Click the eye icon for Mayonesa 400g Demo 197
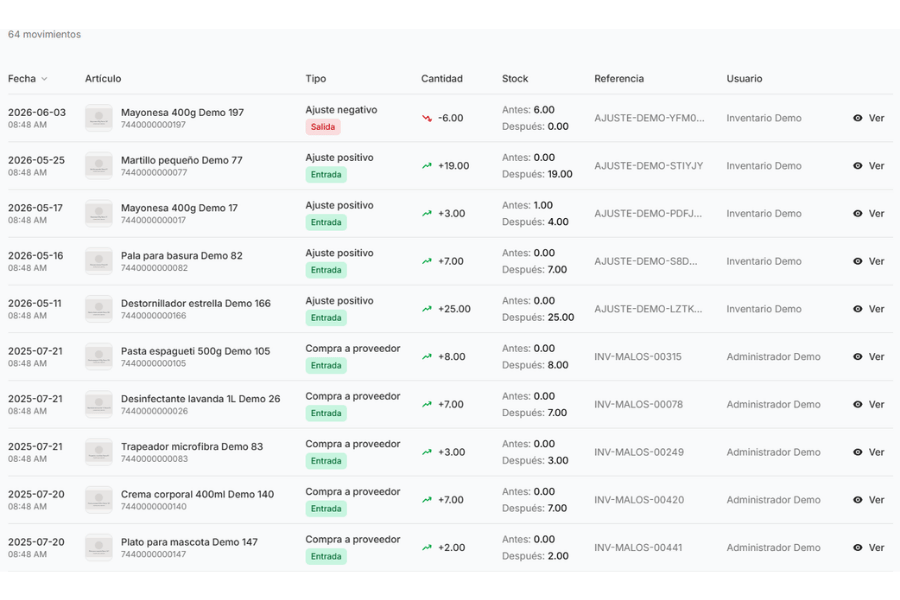 858,118
